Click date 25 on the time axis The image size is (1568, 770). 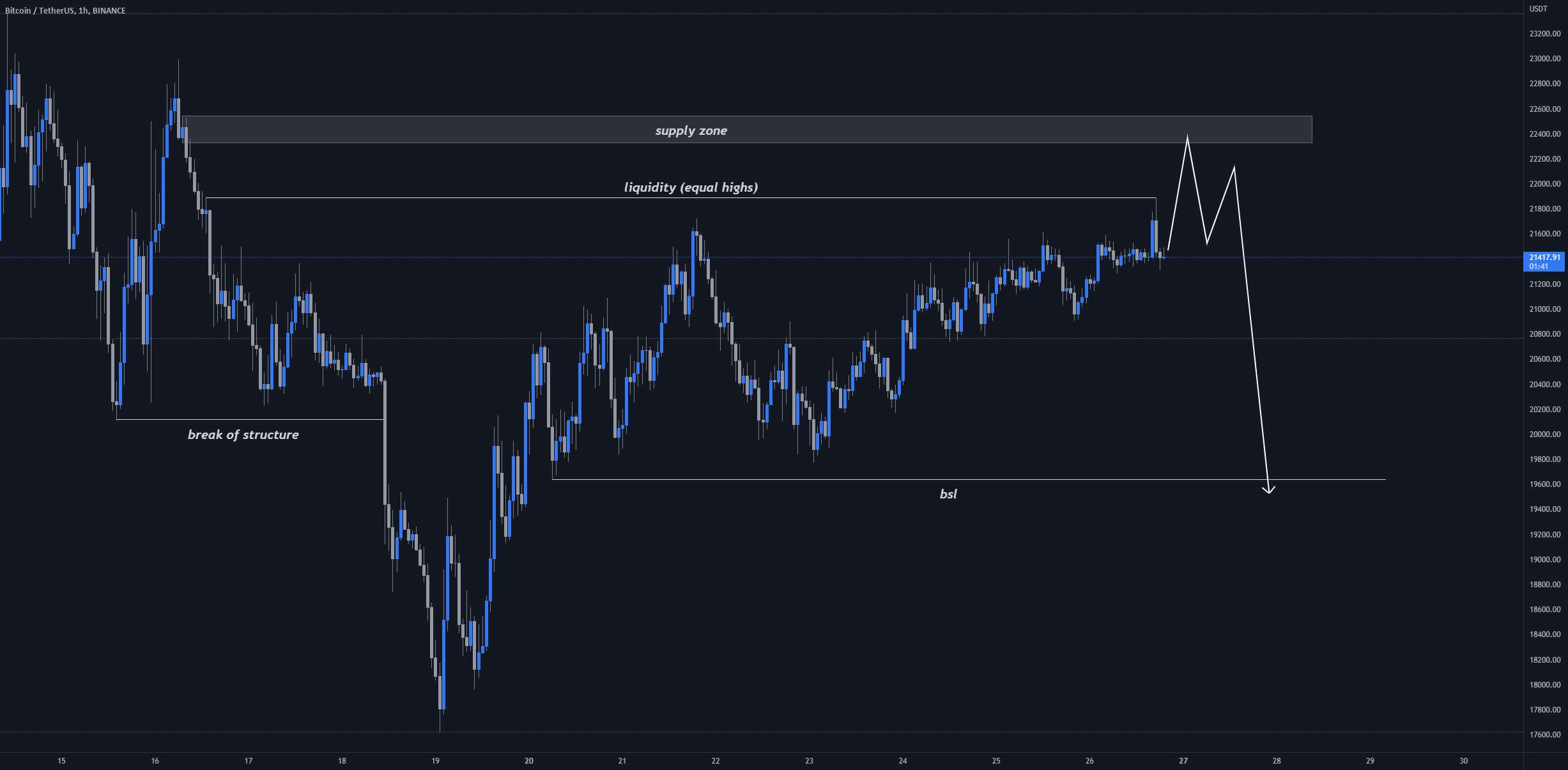click(x=996, y=761)
